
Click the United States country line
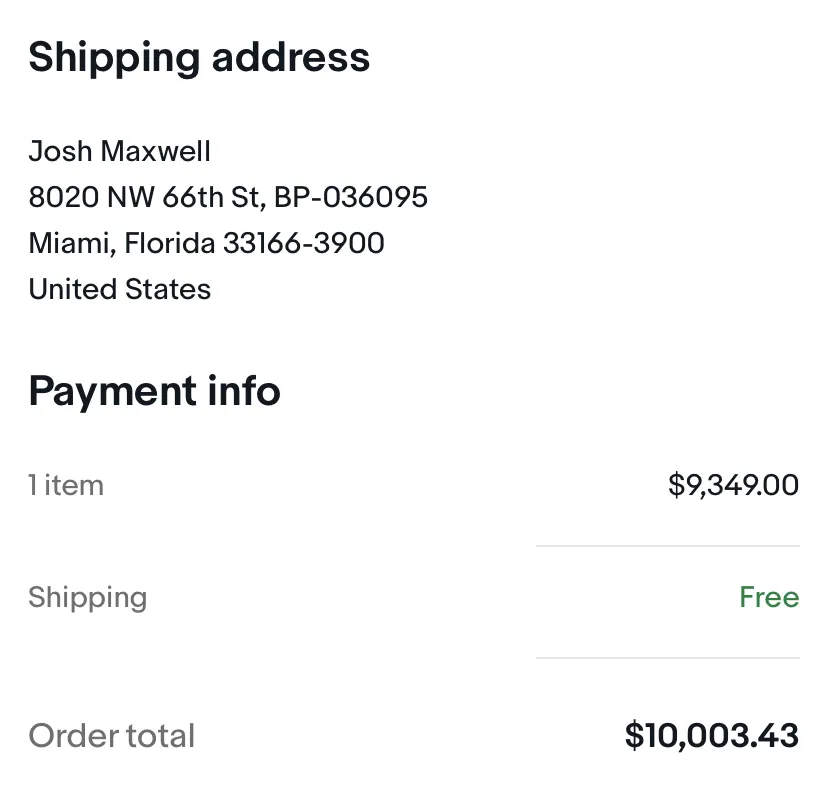pos(120,289)
